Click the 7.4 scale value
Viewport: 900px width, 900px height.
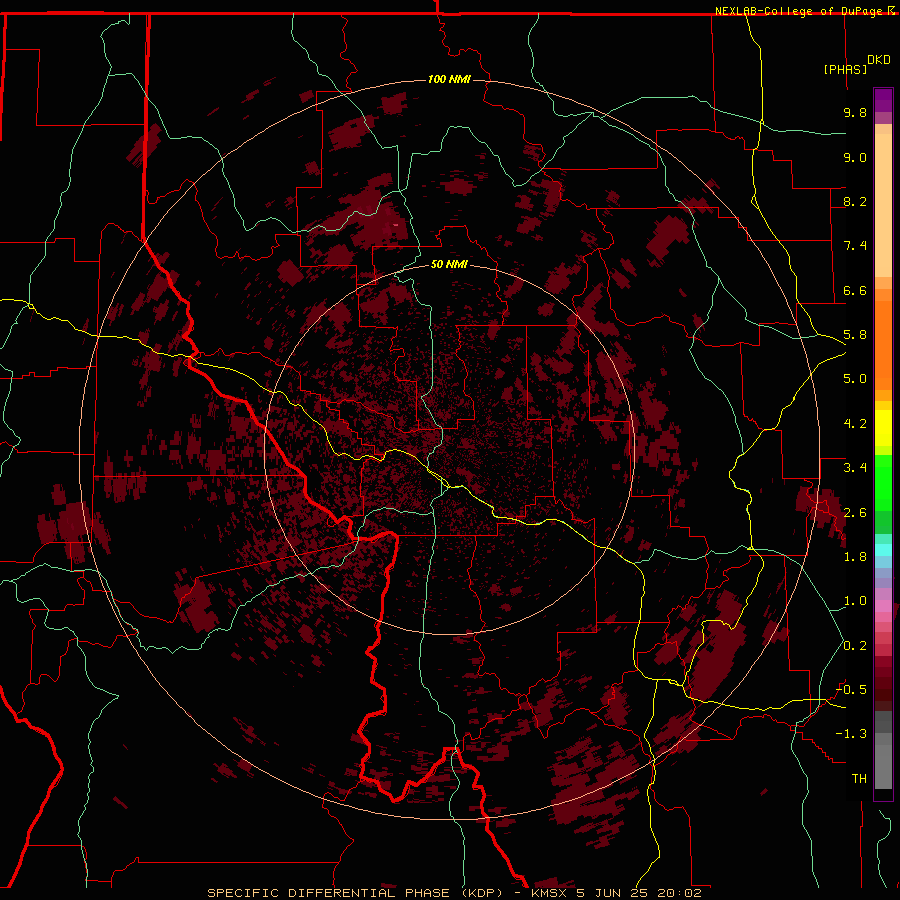[855, 246]
